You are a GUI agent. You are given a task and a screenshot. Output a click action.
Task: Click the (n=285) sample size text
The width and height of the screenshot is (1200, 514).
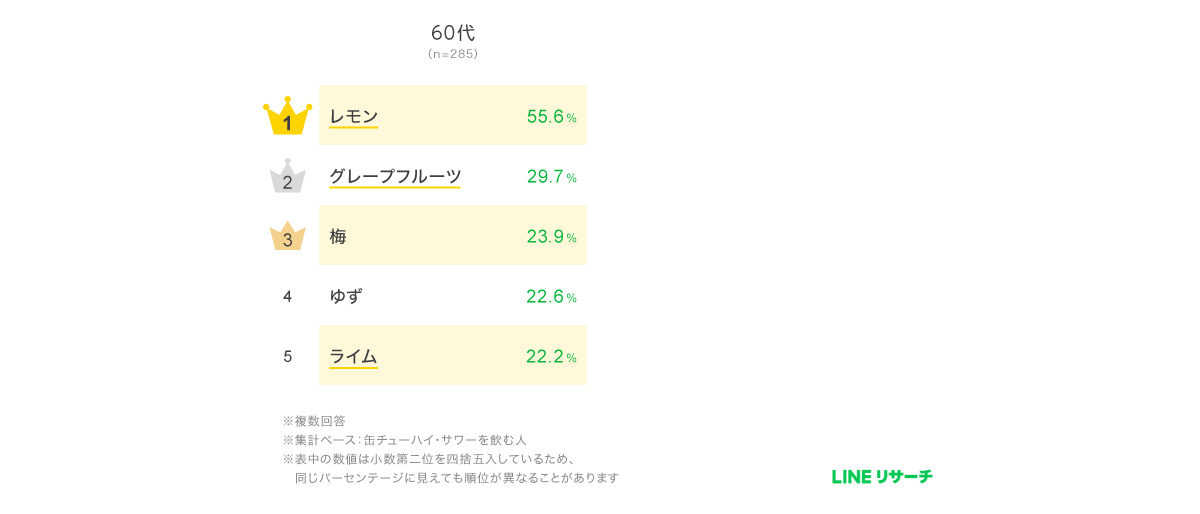(x=453, y=54)
